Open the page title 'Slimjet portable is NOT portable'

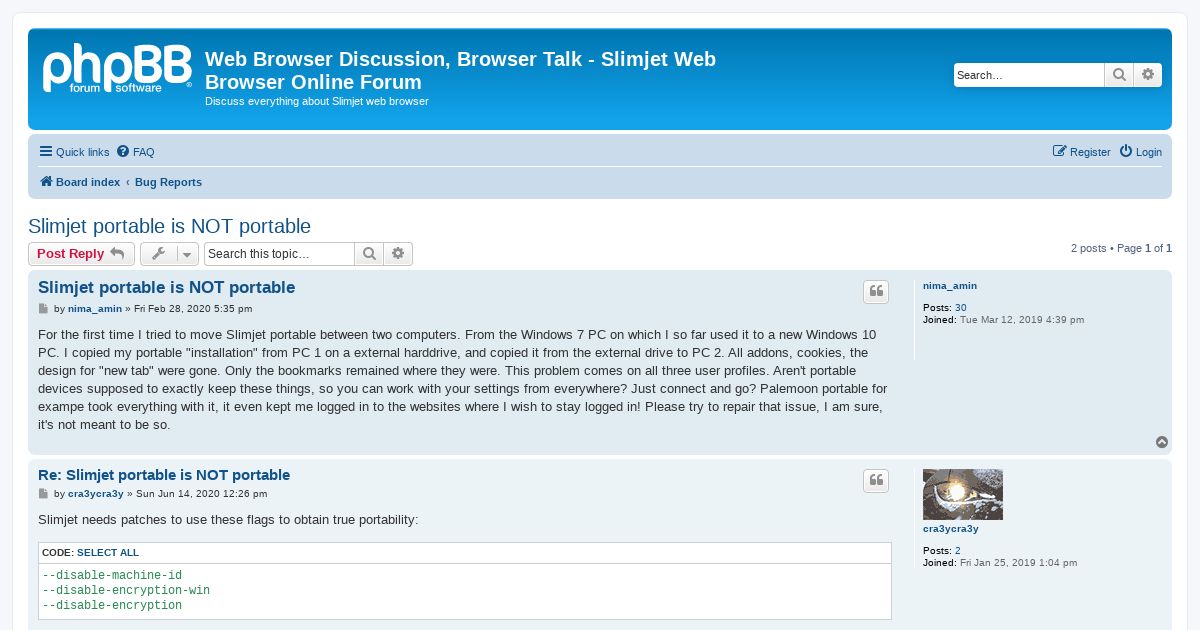[169, 226]
